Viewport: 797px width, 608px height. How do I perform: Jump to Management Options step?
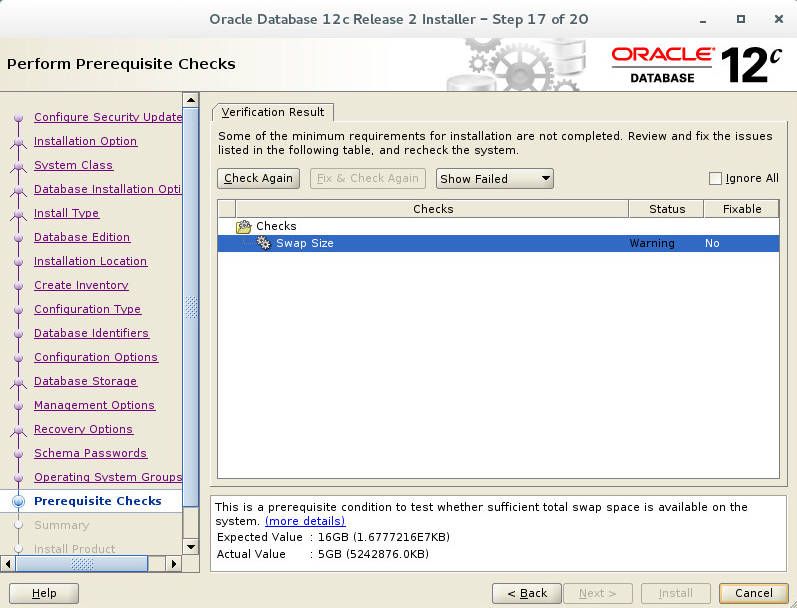pyautogui.click(x=95, y=405)
